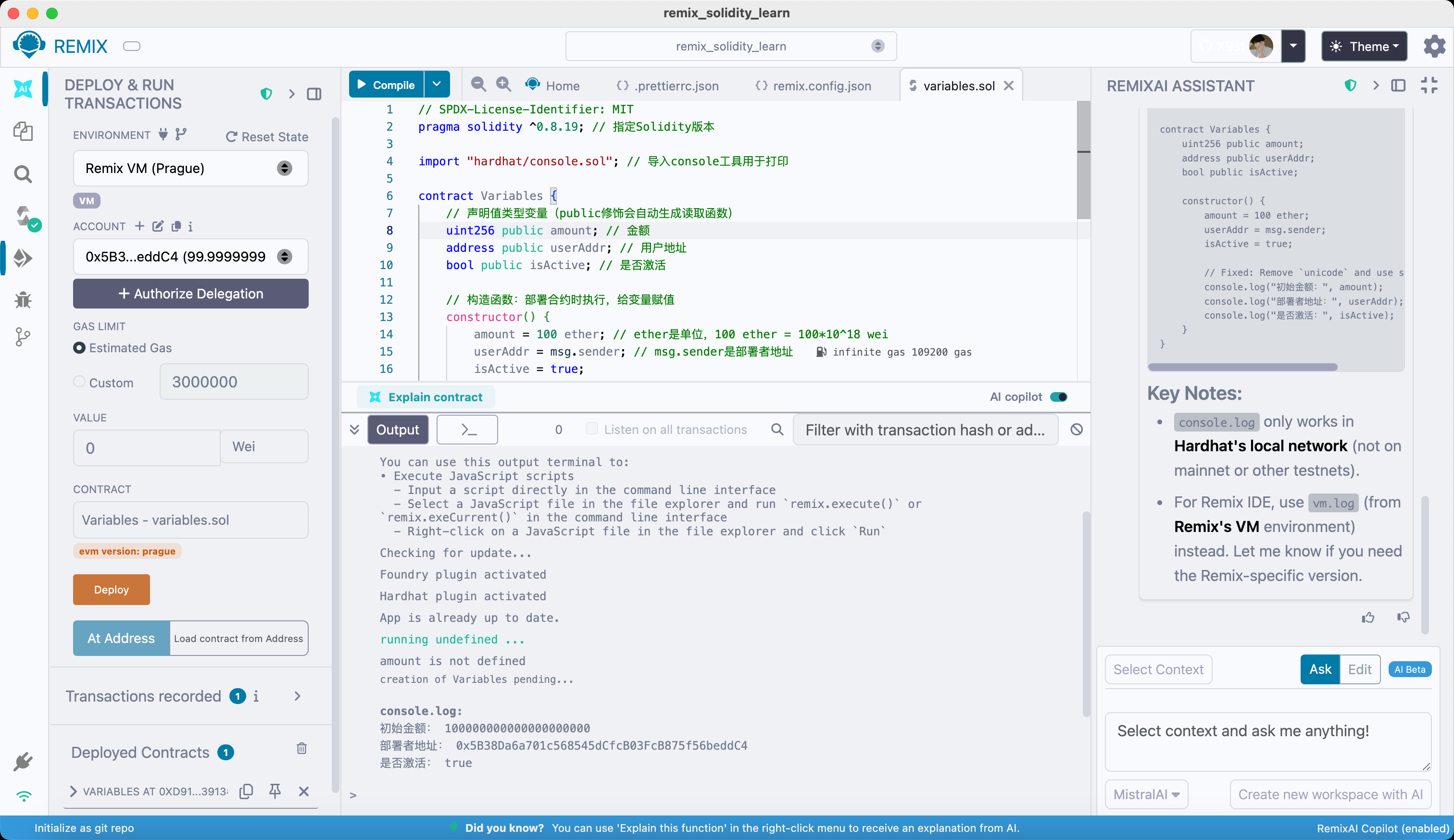Switch to the .prettierrc.json tab
The width and height of the screenshot is (1454, 840).
pyautogui.click(x=667, y=86)
